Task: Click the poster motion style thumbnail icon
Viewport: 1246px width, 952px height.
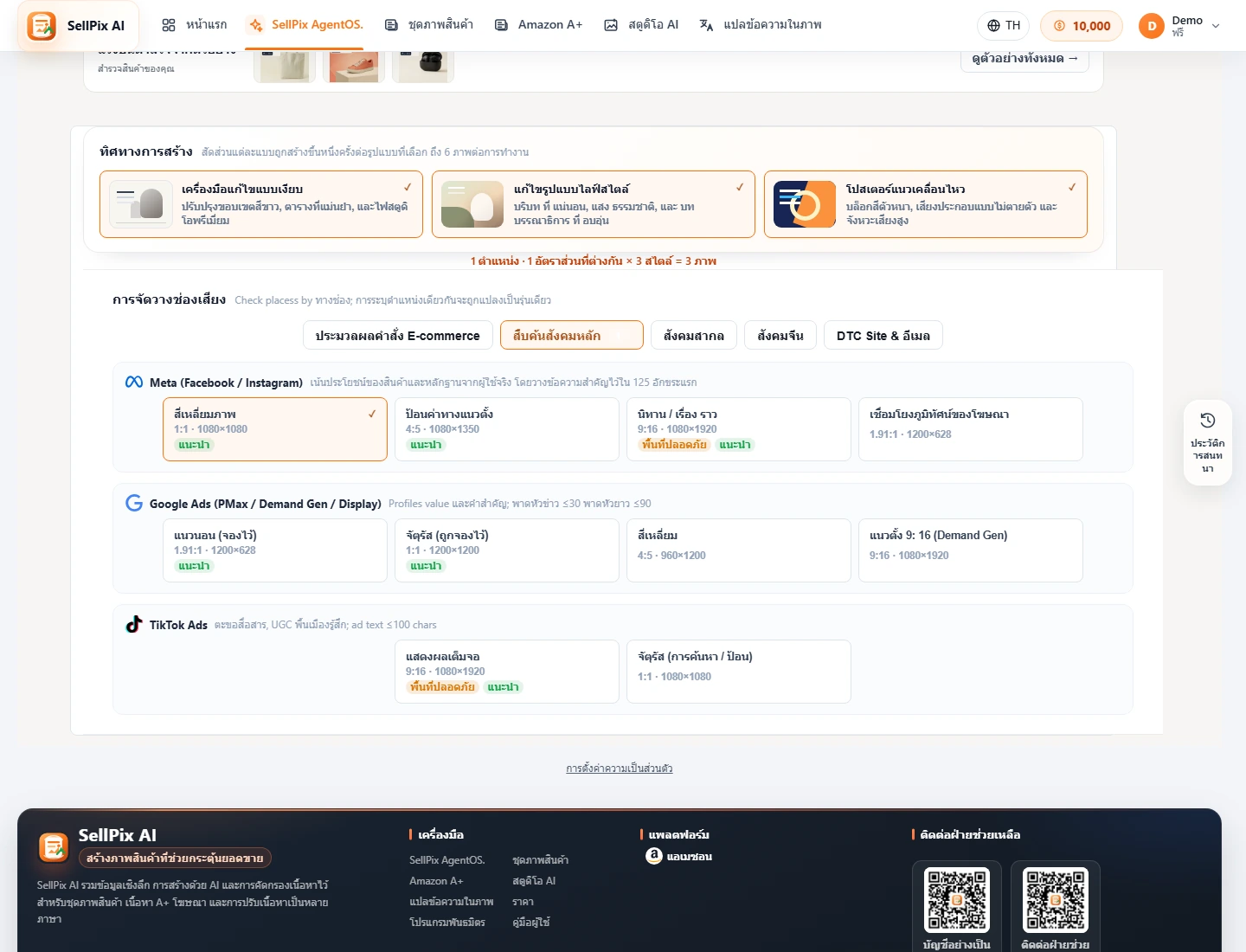Action: coord(805,204)
